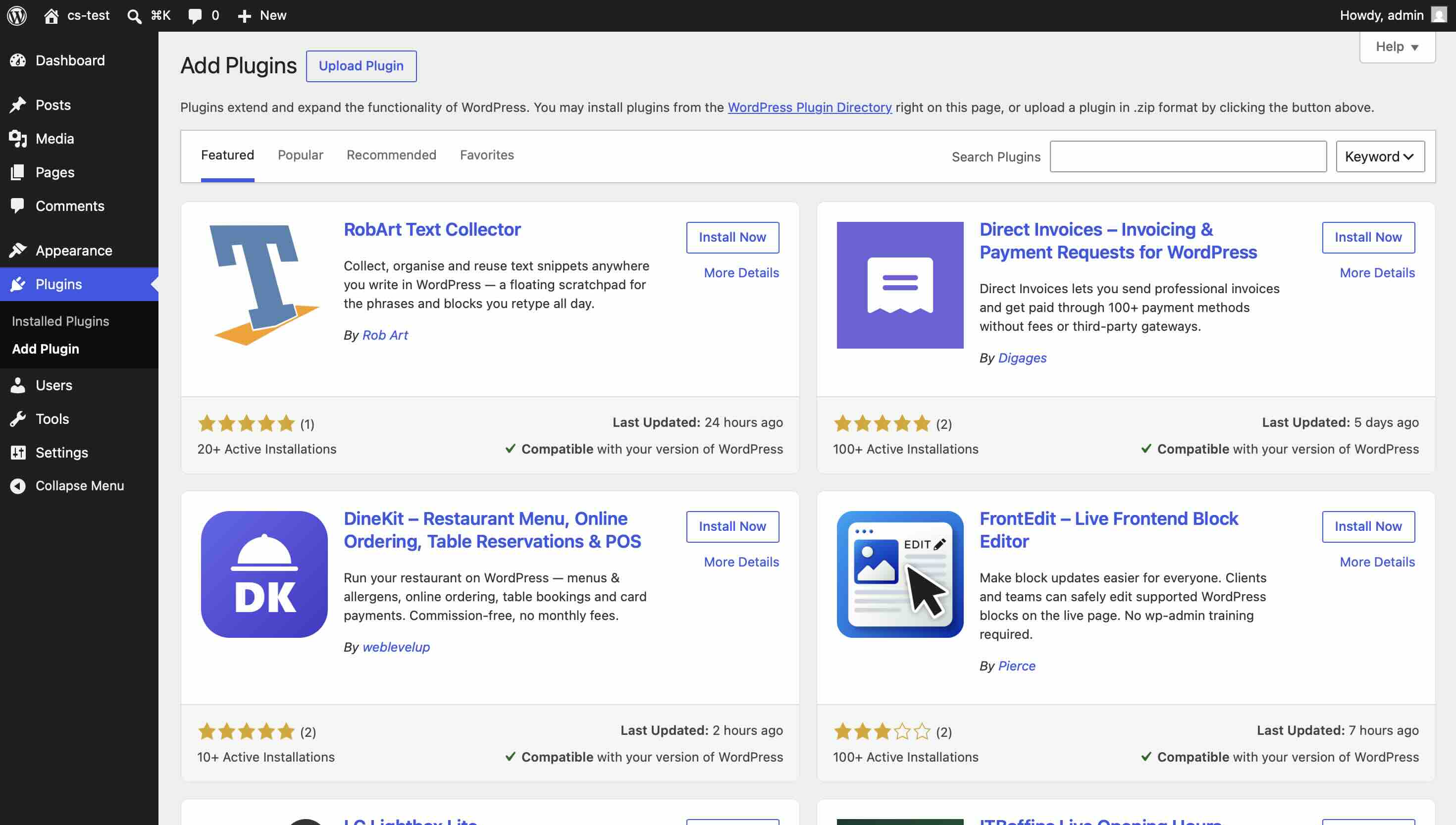
Task: Open Direct Invoices title link
Action: 1118,241
